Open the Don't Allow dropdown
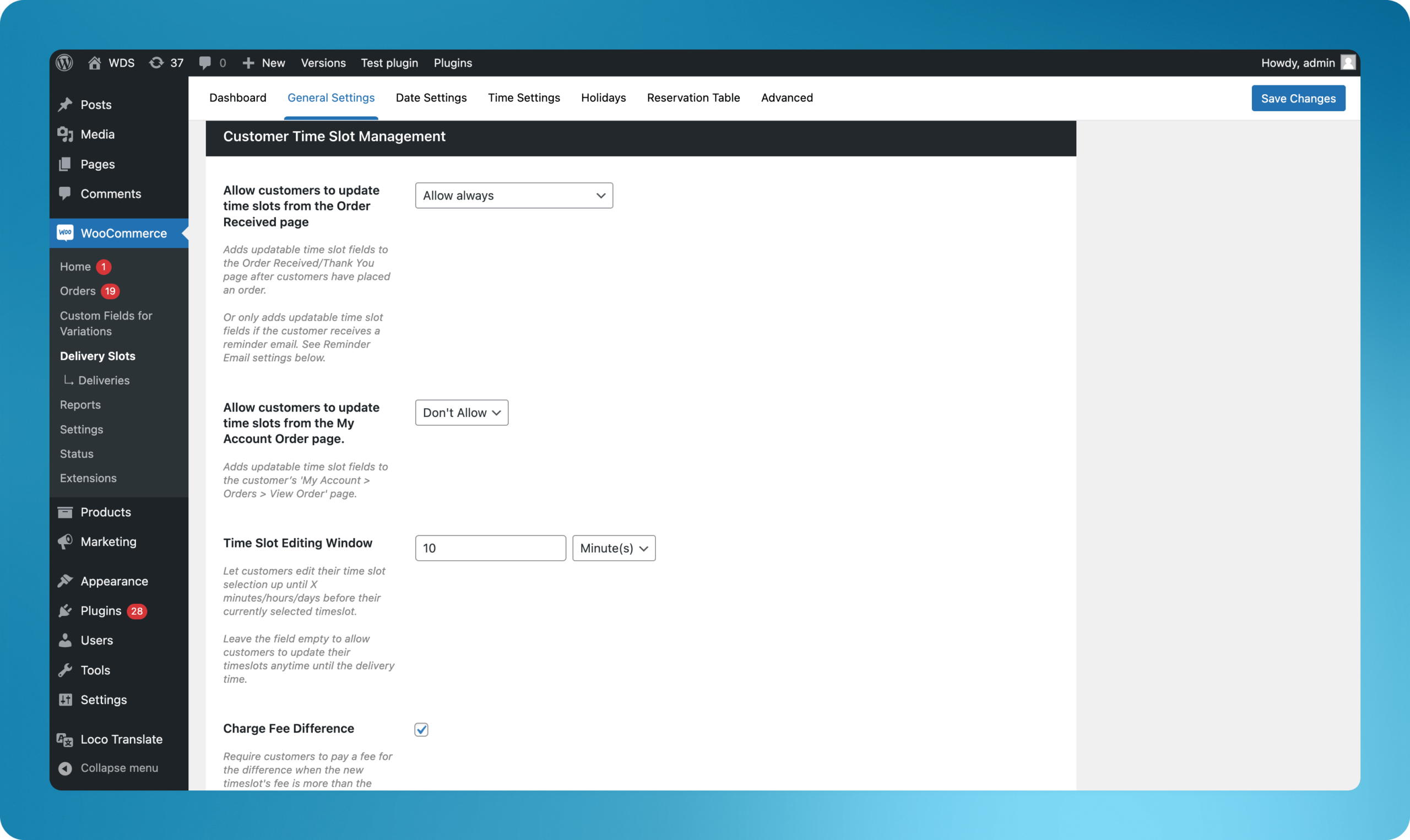This screenshot has height=840, width=1410. click(x=461, y=413)
